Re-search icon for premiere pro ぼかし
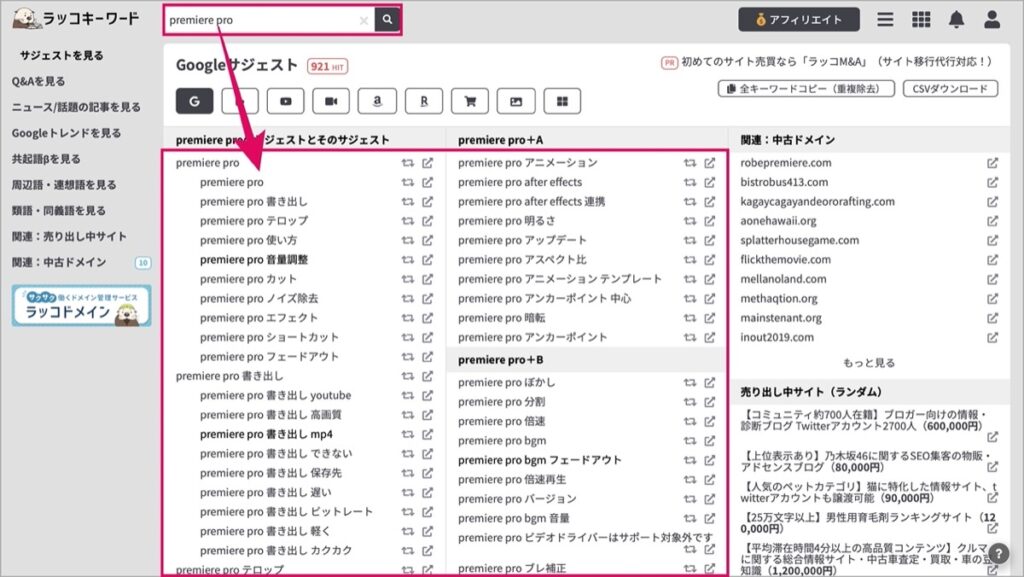Image resolution: width=1024 pixels, height=577 pixels. tap(690, 382)
